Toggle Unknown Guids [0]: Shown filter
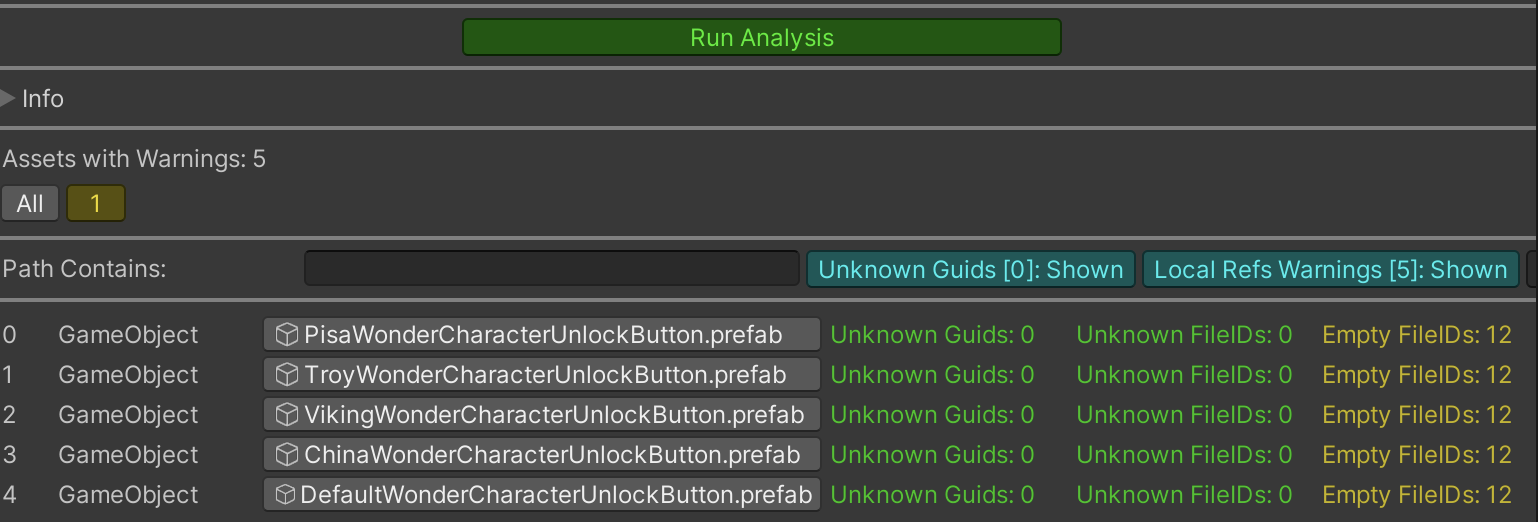This screenshot has width=1538, height=522. pos(971,269)
